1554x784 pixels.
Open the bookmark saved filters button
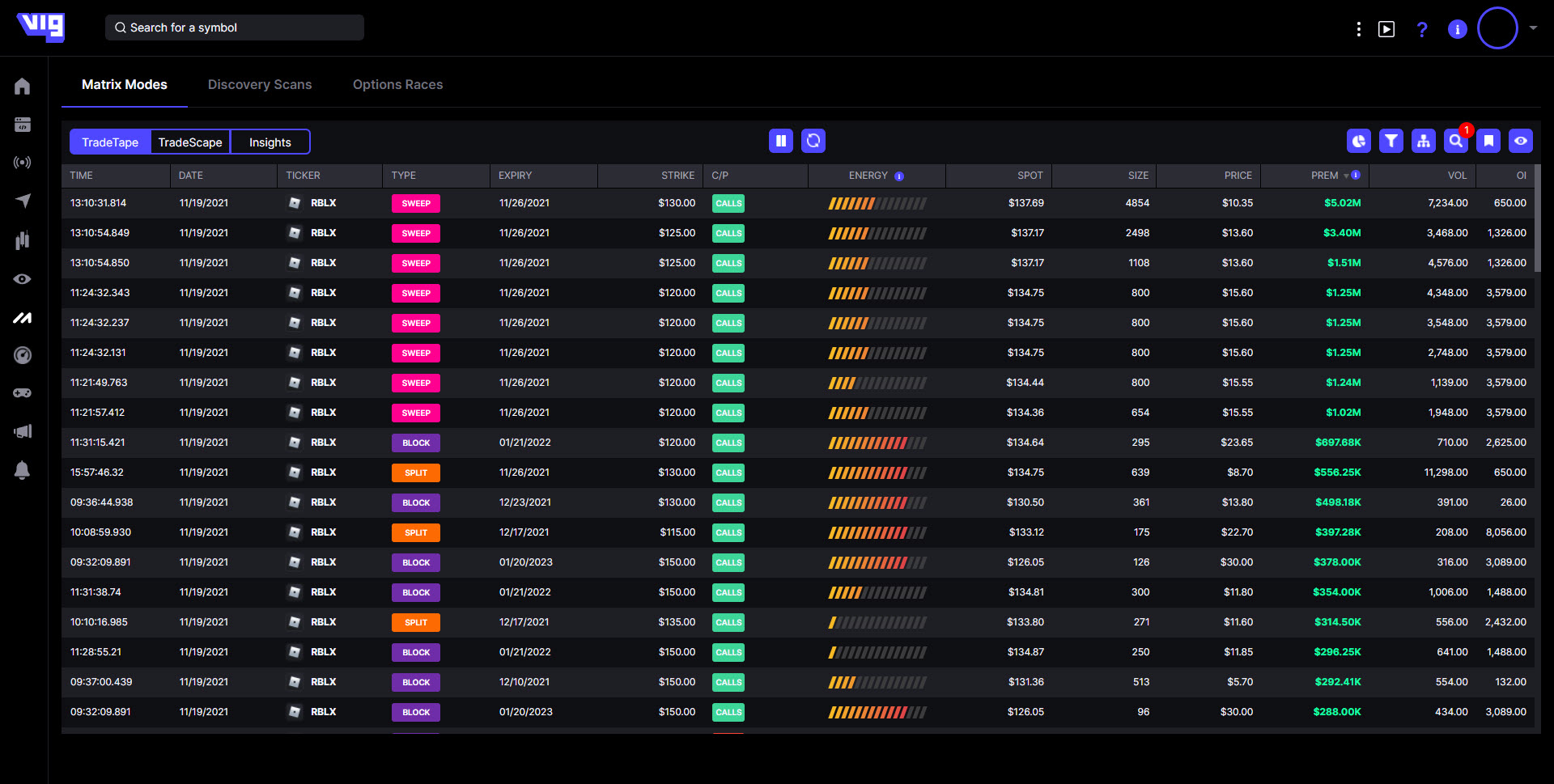[1488, 141]
